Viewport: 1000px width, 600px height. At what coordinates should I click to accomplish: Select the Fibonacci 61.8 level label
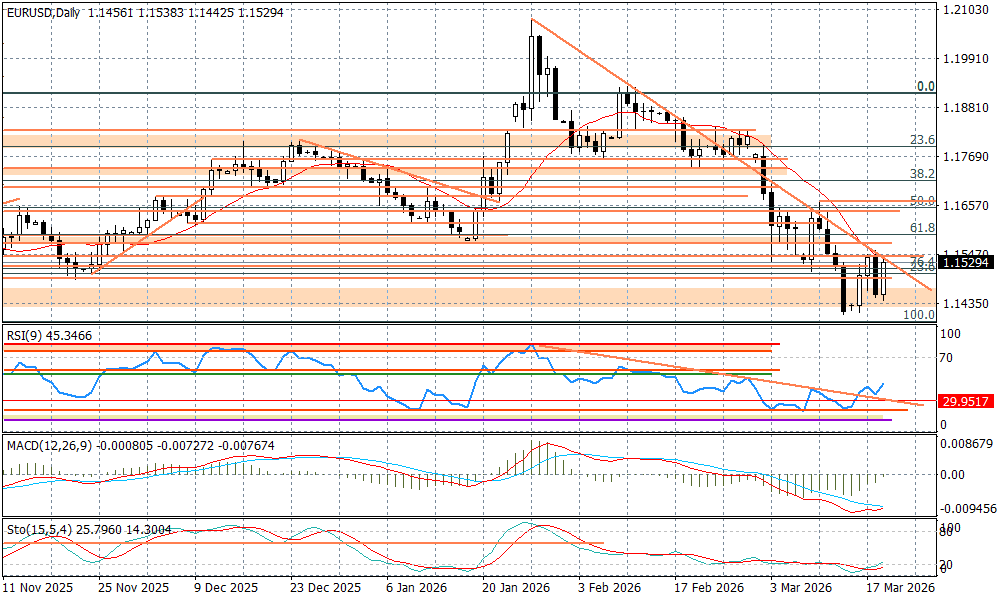[921, 228]
